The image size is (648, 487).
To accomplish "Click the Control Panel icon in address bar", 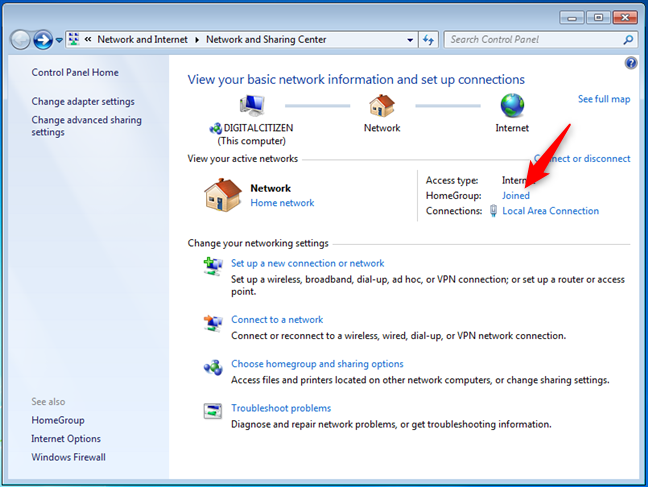I will tap(74, 39).
